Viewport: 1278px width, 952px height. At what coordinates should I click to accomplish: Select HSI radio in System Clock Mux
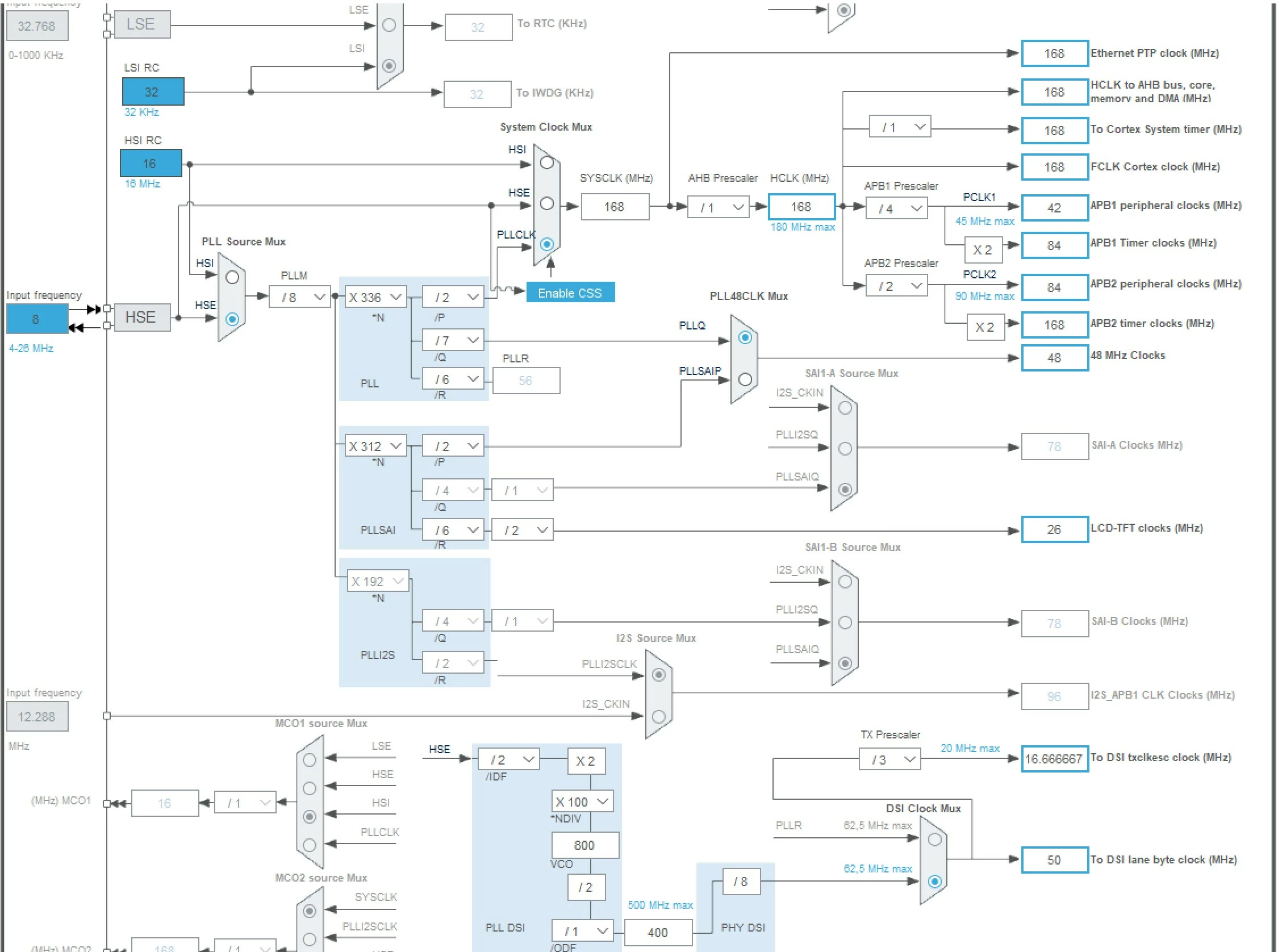point(547,163)
